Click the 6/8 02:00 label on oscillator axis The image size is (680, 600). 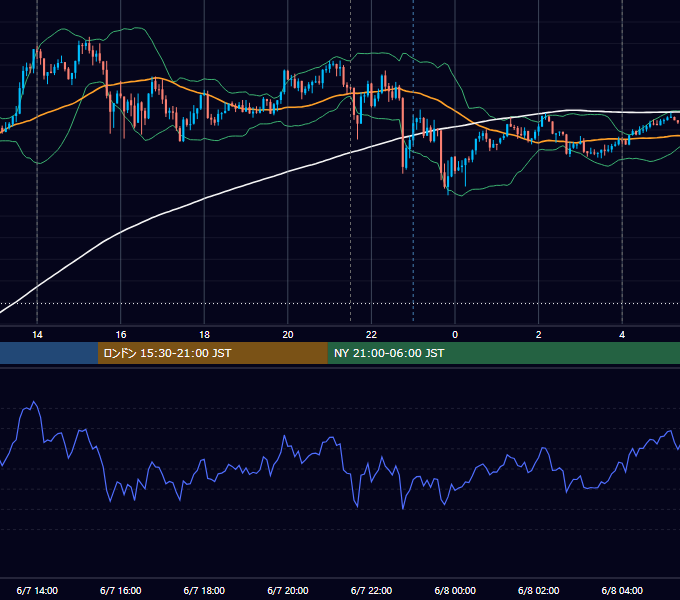click(x=539, y=590)
